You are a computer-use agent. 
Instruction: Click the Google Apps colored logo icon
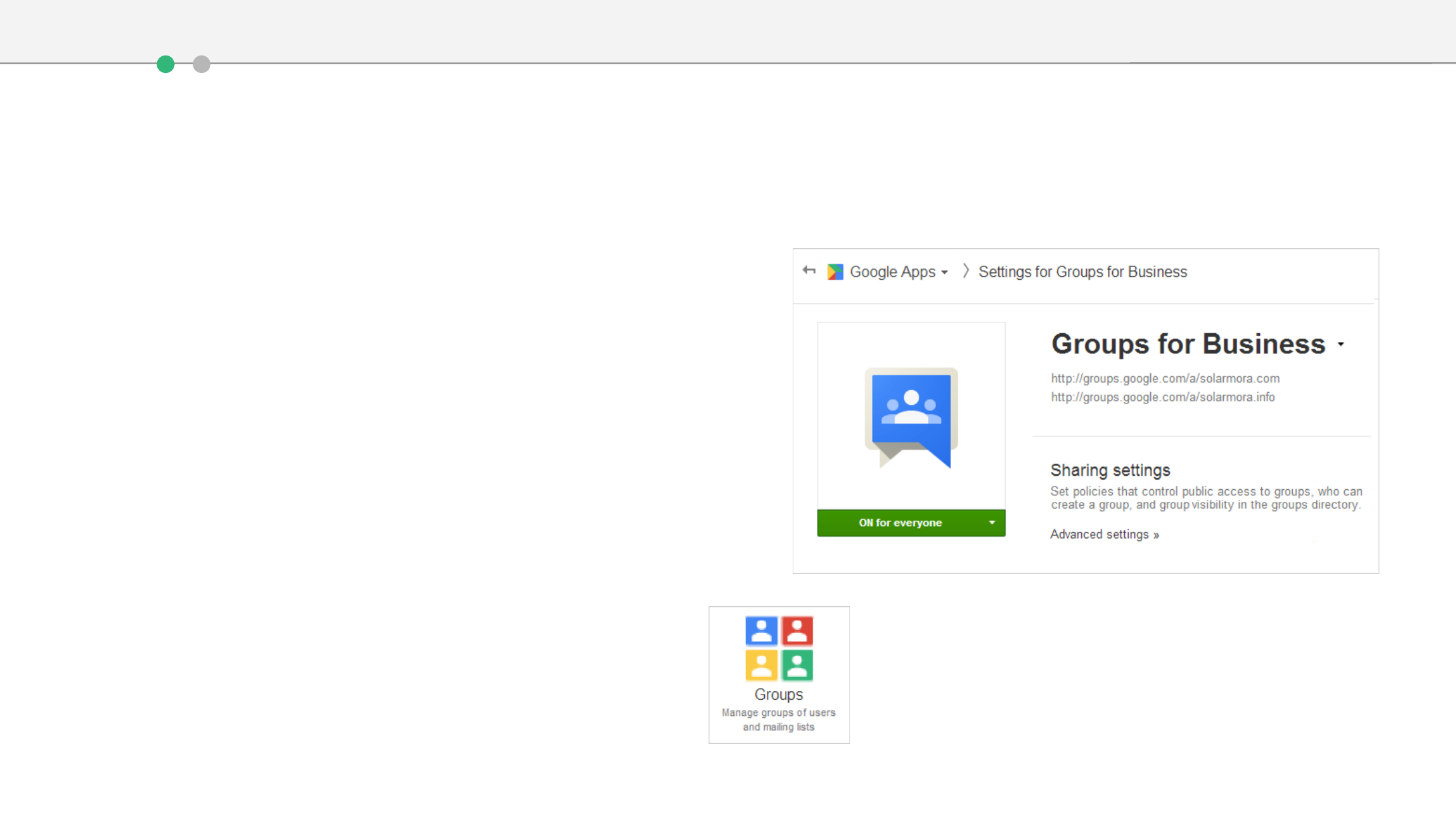(835, 272)
